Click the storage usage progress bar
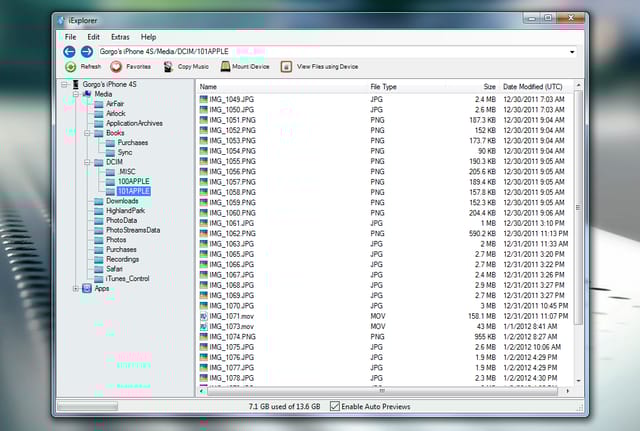This screenshot has width=640, height=431. [x=87, y=406]
